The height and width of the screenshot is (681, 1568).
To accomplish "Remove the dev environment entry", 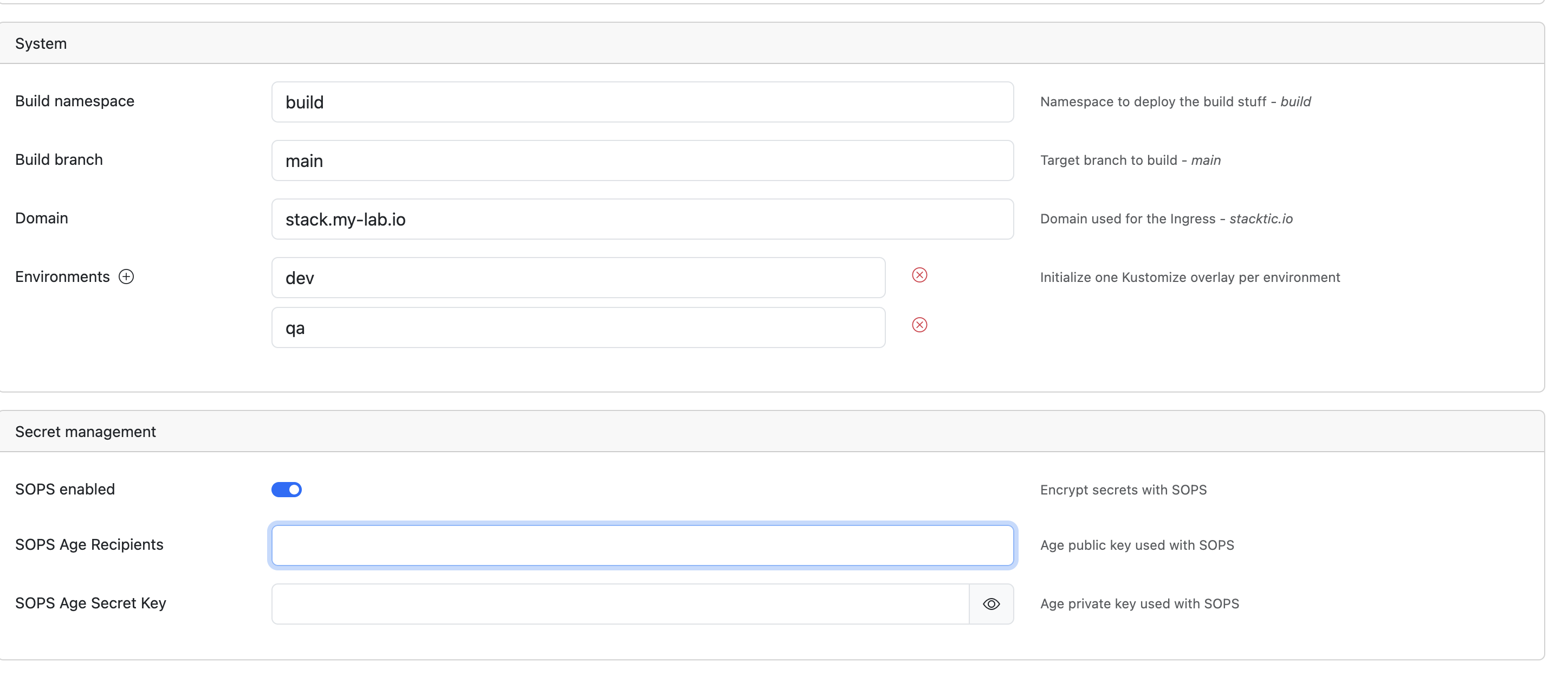I will tap(919, 275).
